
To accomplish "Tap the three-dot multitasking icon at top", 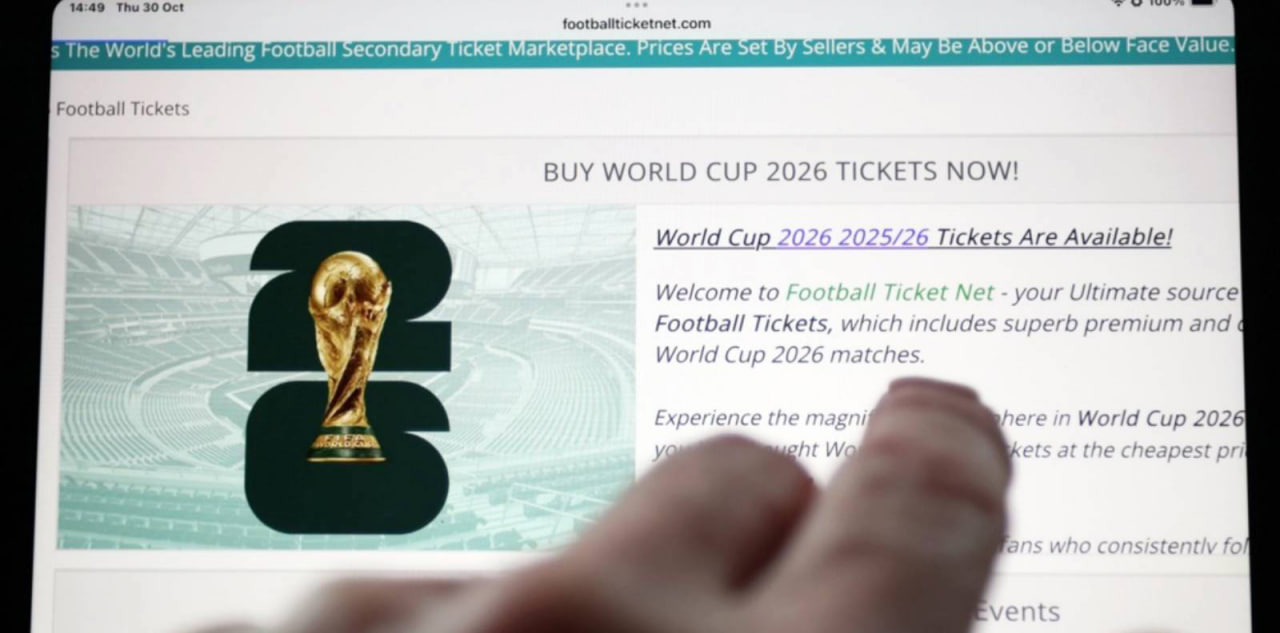I will pyautogui.click(x=636, y=5).
